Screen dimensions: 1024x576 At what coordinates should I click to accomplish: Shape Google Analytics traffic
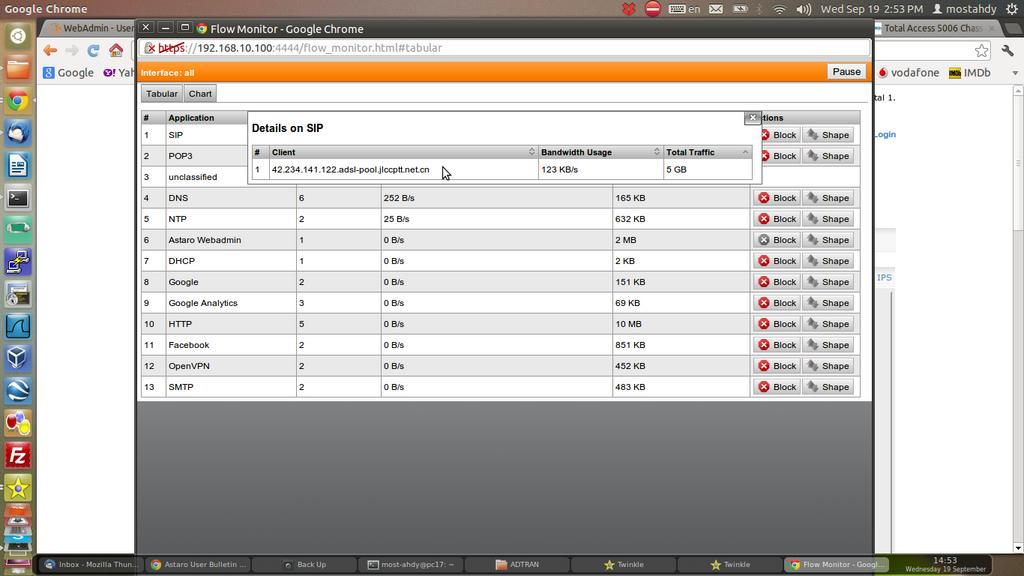point(827,303)
